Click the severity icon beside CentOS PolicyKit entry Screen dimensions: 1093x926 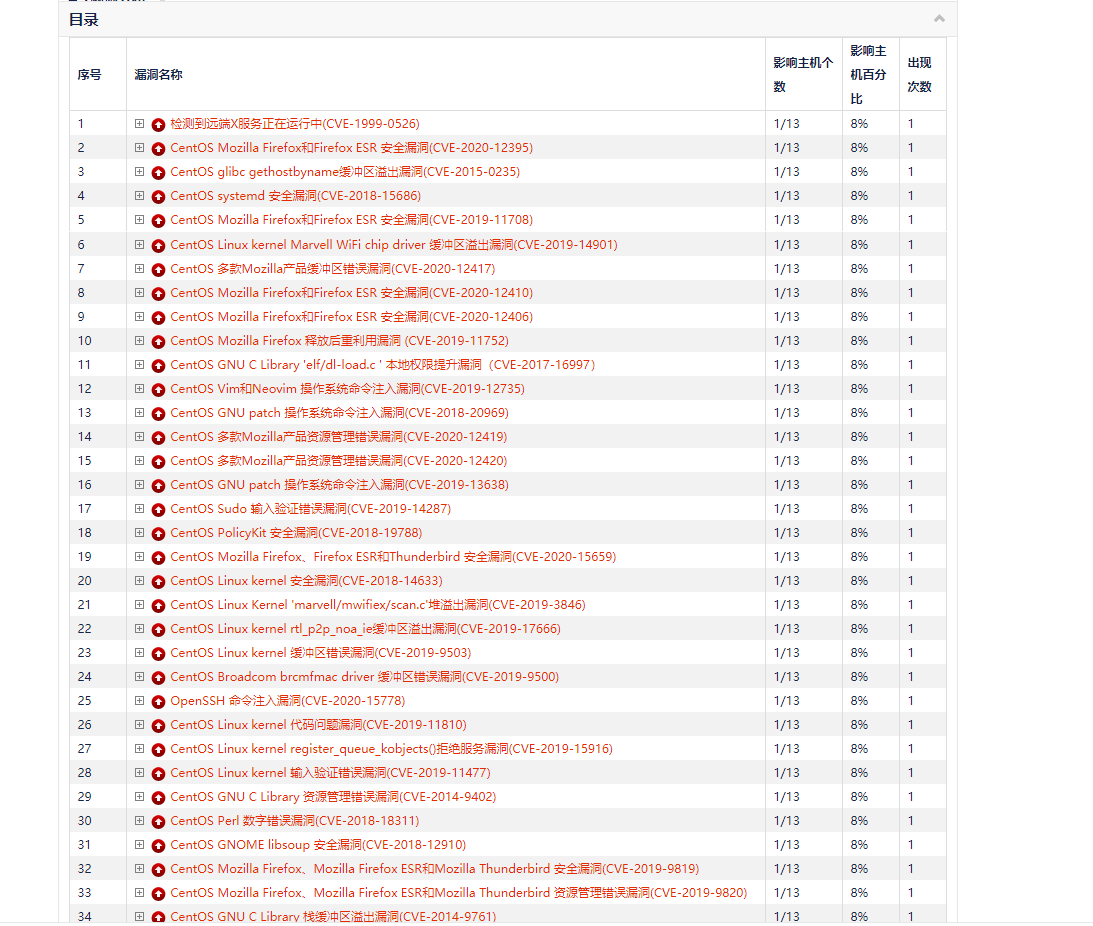pyautogui.click(x=158, y=532)
